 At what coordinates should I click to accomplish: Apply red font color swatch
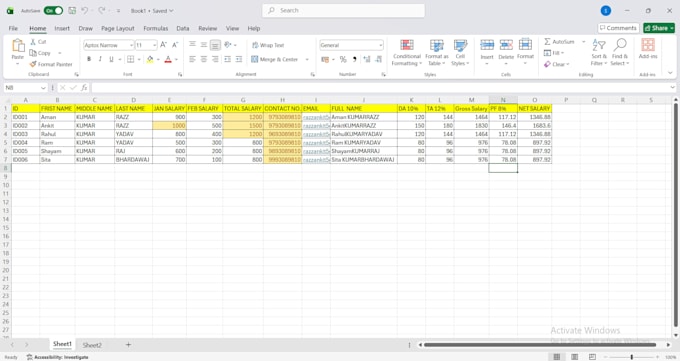point(168,59)
